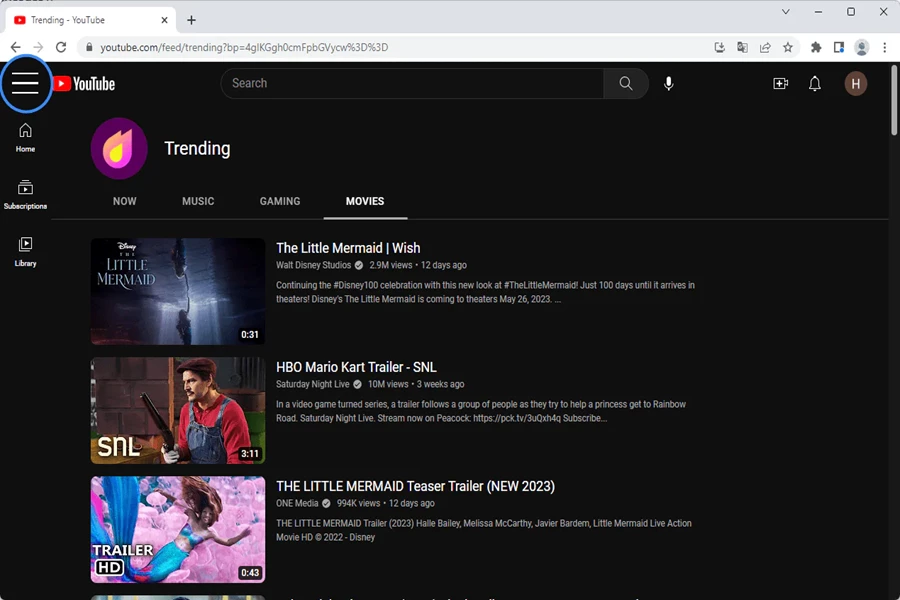Click the browser address bar URL

tap(244, 47)
